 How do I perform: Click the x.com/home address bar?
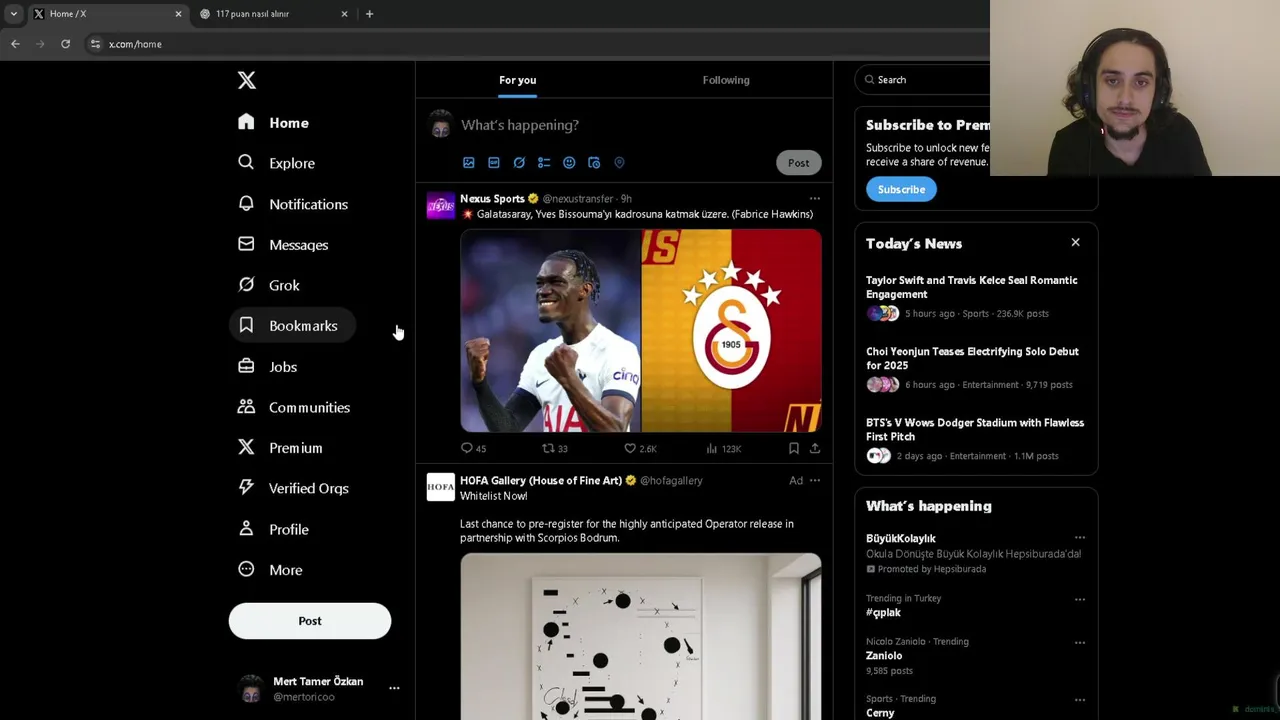(135, 44)
